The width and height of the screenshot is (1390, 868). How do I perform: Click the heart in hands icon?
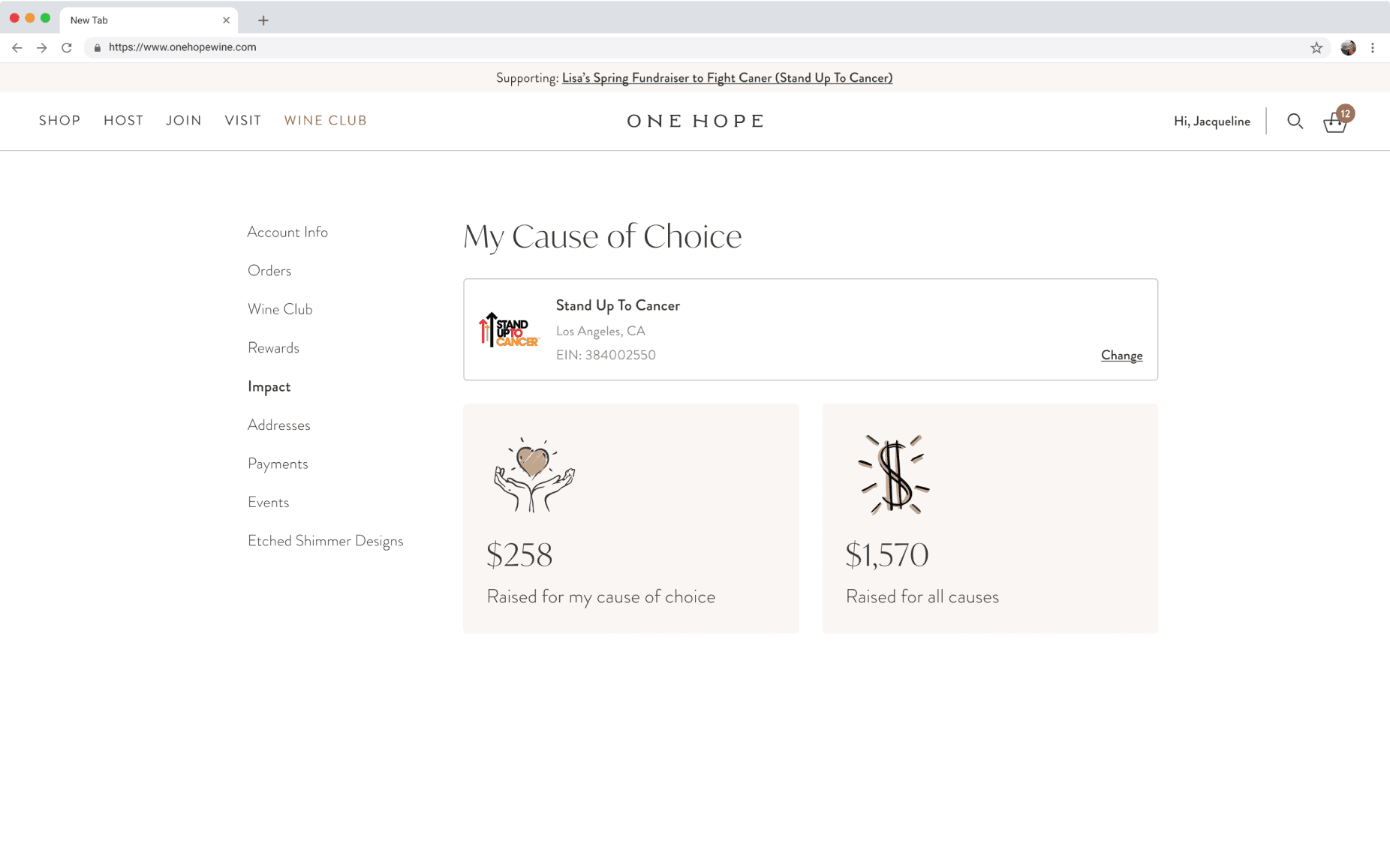[x=534, y=475]
